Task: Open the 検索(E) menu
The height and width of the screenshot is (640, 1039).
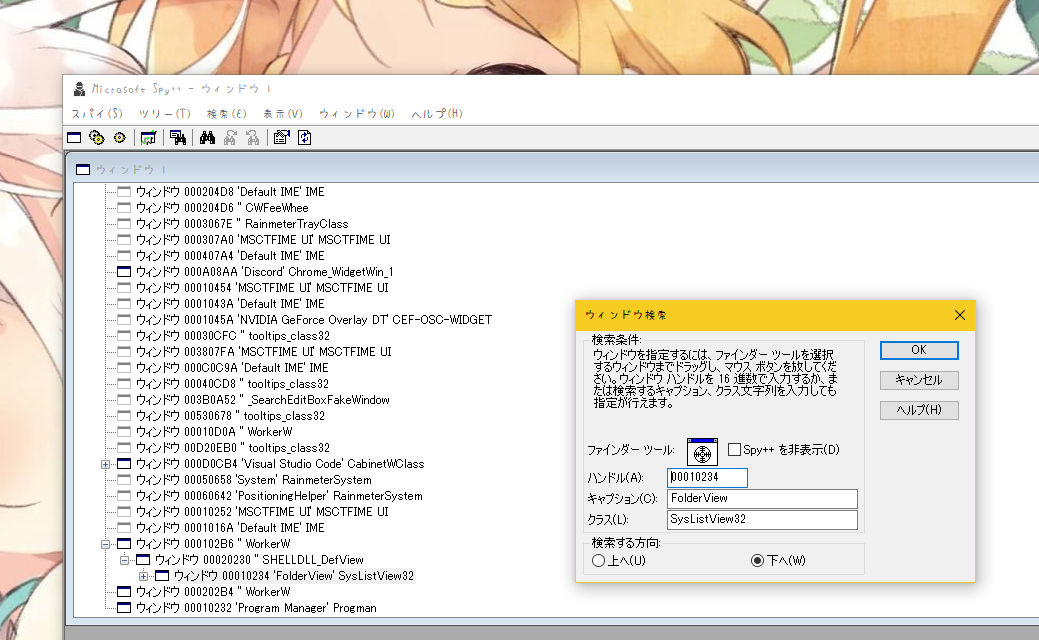Action: tap(227, 113)
